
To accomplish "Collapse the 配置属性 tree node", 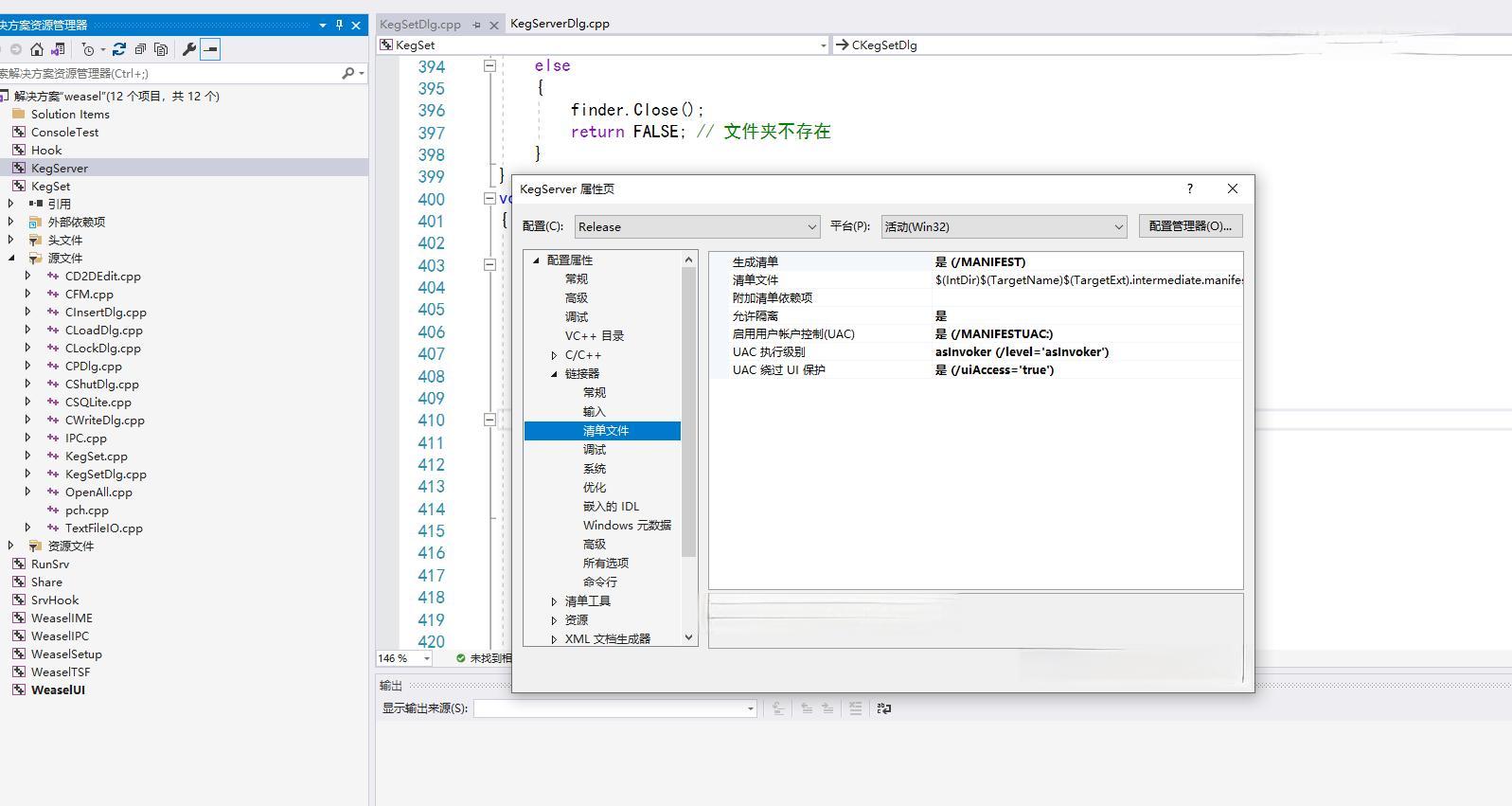I will pyautogui.click(x=536, y=260).
